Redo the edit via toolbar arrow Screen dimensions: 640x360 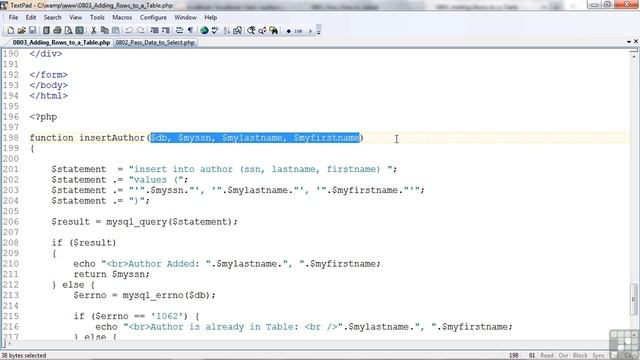(x=141, y=31)
